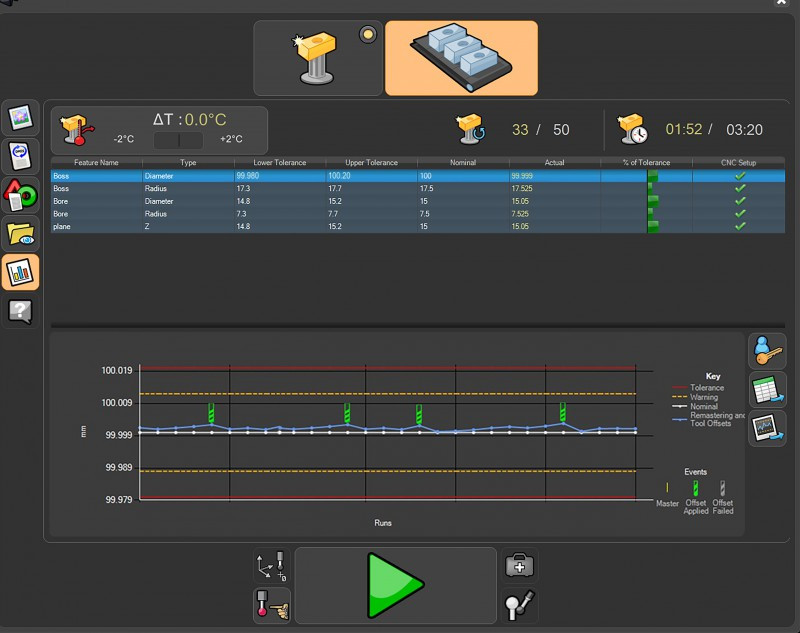
Task: Sort by the Upper Tolerance column header
Action: point(371,163)
